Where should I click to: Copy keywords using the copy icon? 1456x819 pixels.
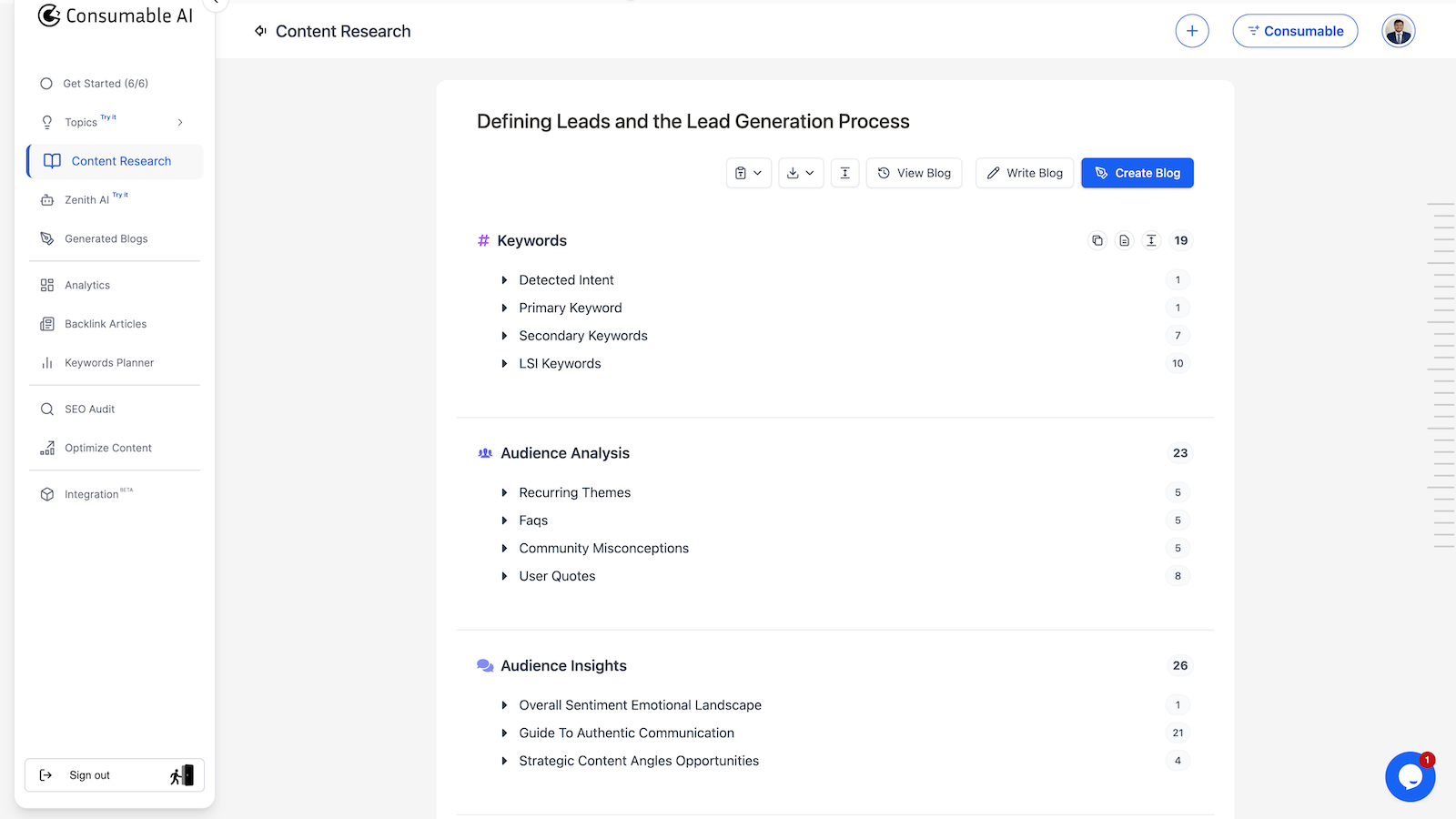coord(1097,240)
